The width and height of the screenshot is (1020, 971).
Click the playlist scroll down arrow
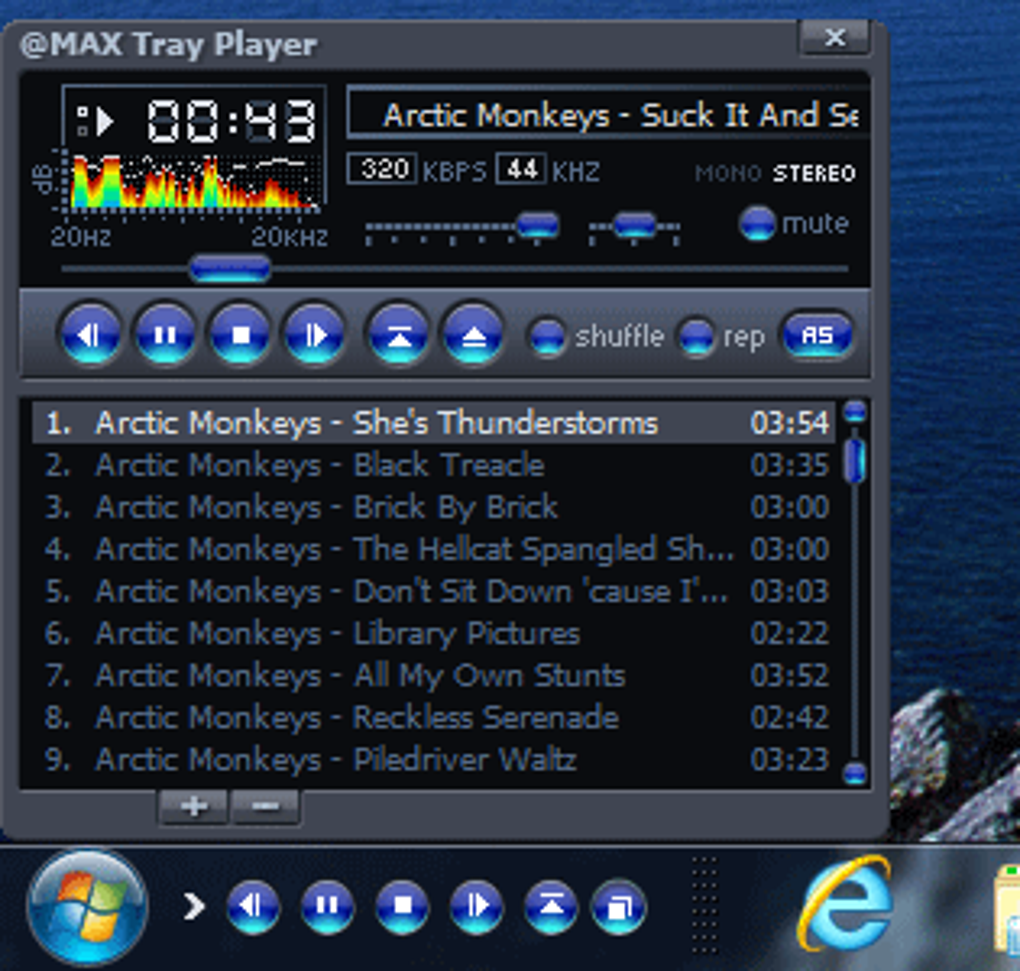coord(854,773)
